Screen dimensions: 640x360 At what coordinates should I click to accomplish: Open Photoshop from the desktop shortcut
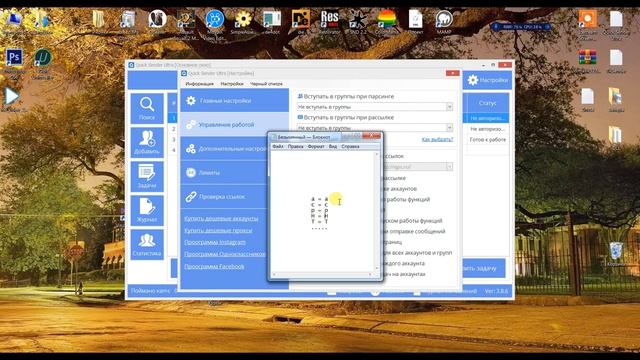(x=14, y=58)
